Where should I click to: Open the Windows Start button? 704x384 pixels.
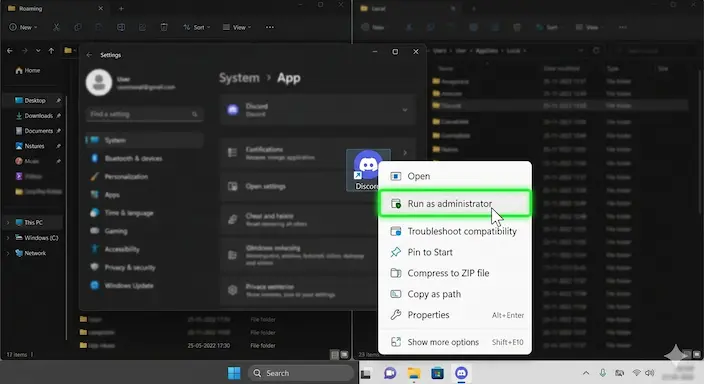point(234,373)
